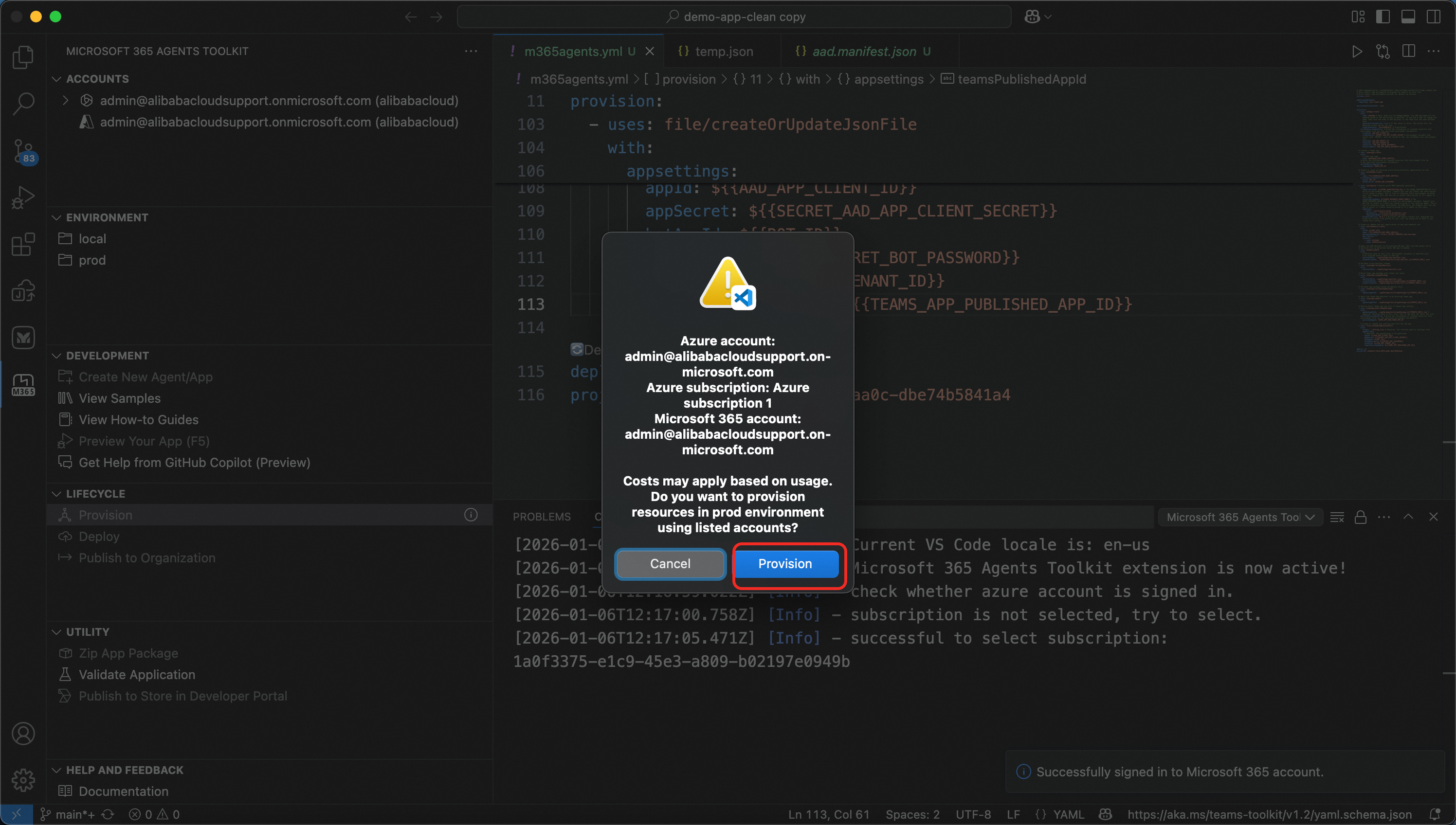Click Cancel in the provision dialog
1456x825 pixels.
point(670,564)
